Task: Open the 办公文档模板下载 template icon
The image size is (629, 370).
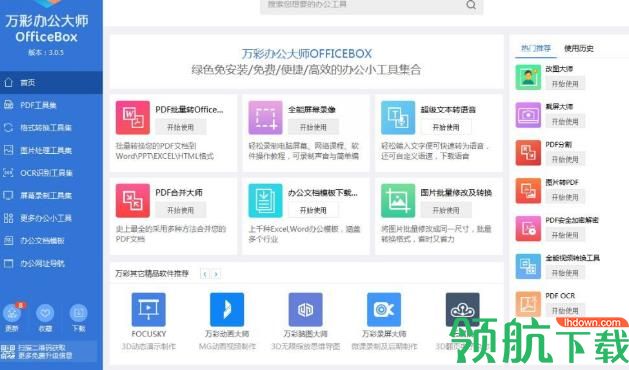Action: (265, 200)
